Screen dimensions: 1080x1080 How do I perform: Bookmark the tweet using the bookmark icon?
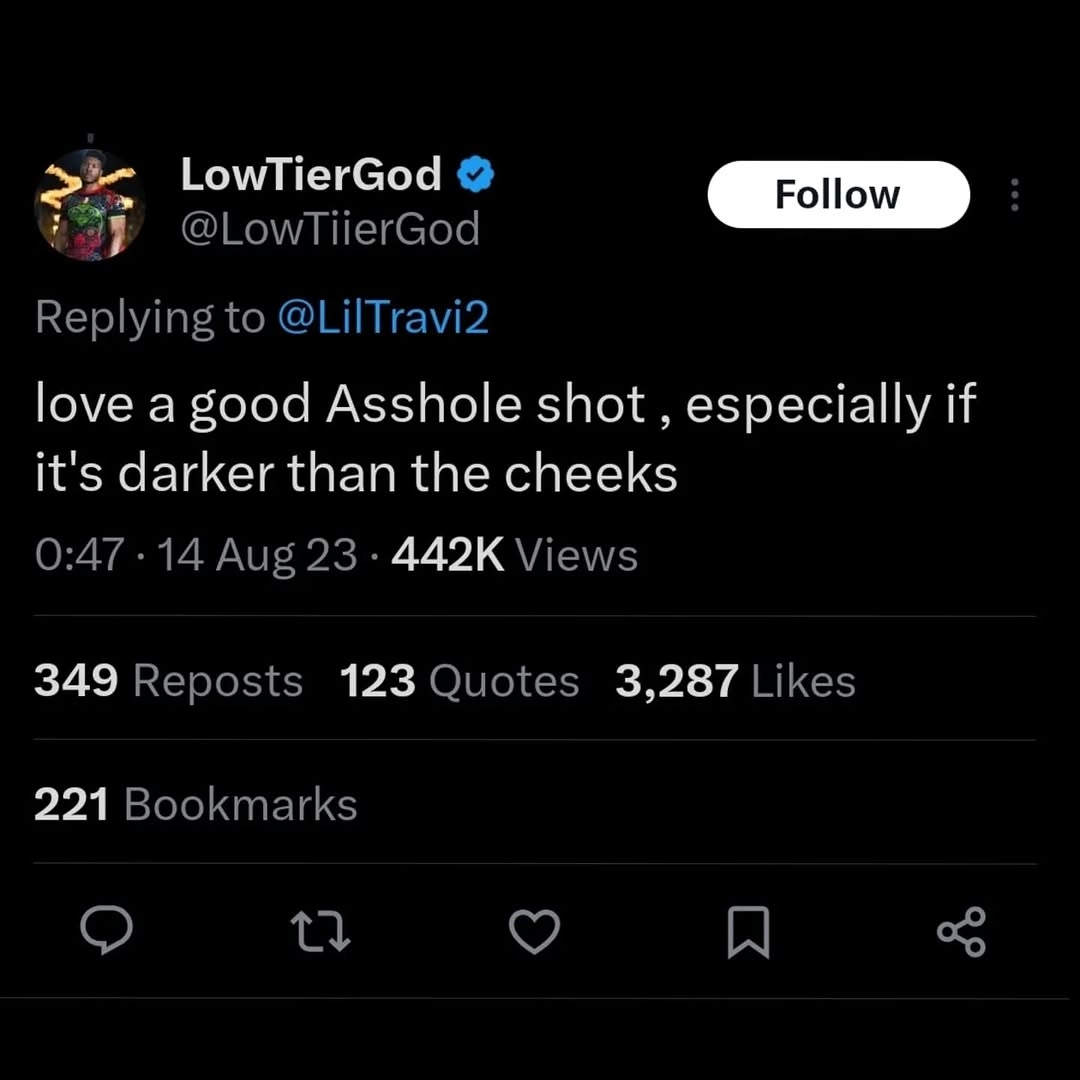point(749,932)
